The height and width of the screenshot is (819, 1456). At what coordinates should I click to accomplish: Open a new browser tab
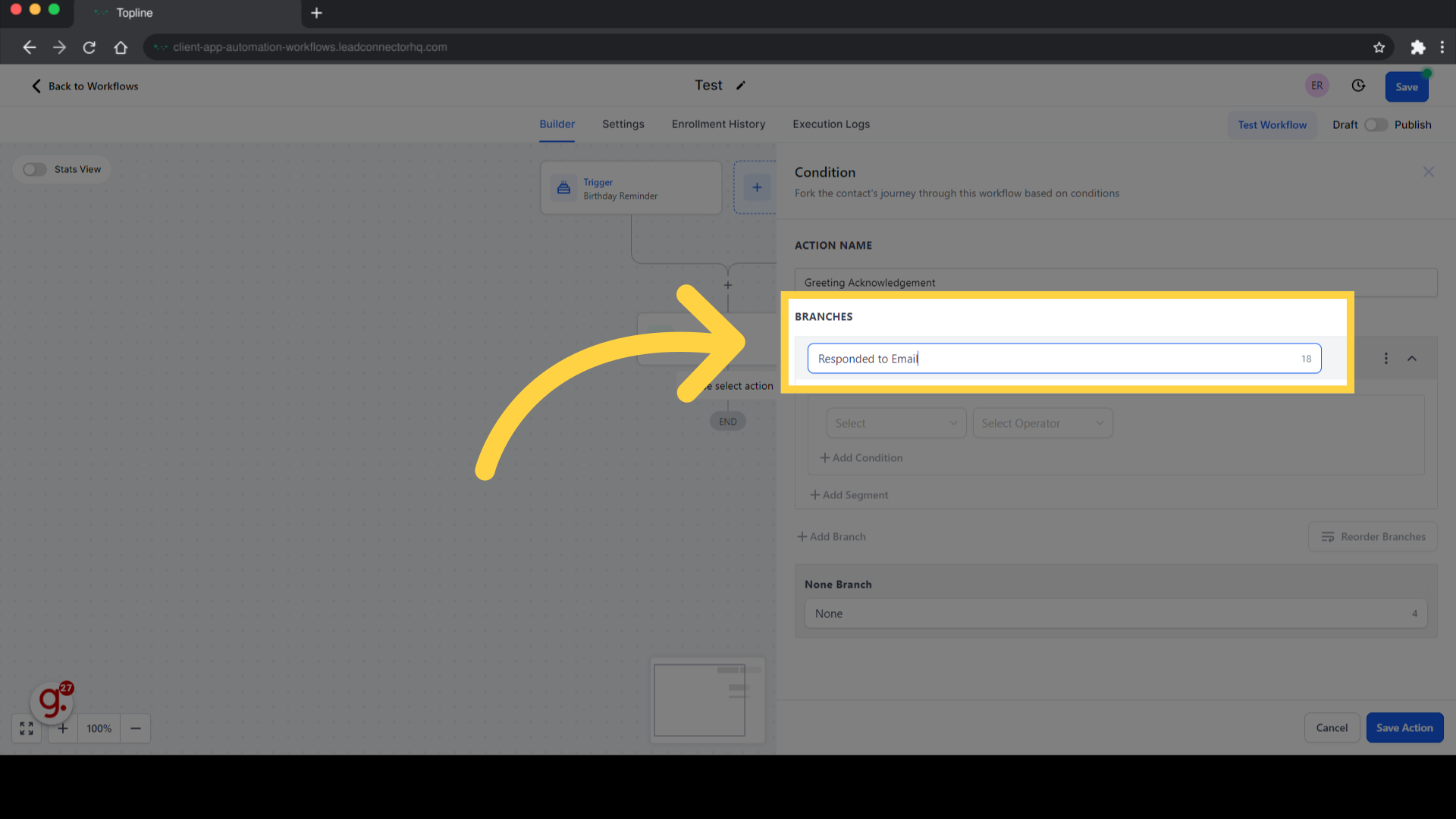[316, 13]
